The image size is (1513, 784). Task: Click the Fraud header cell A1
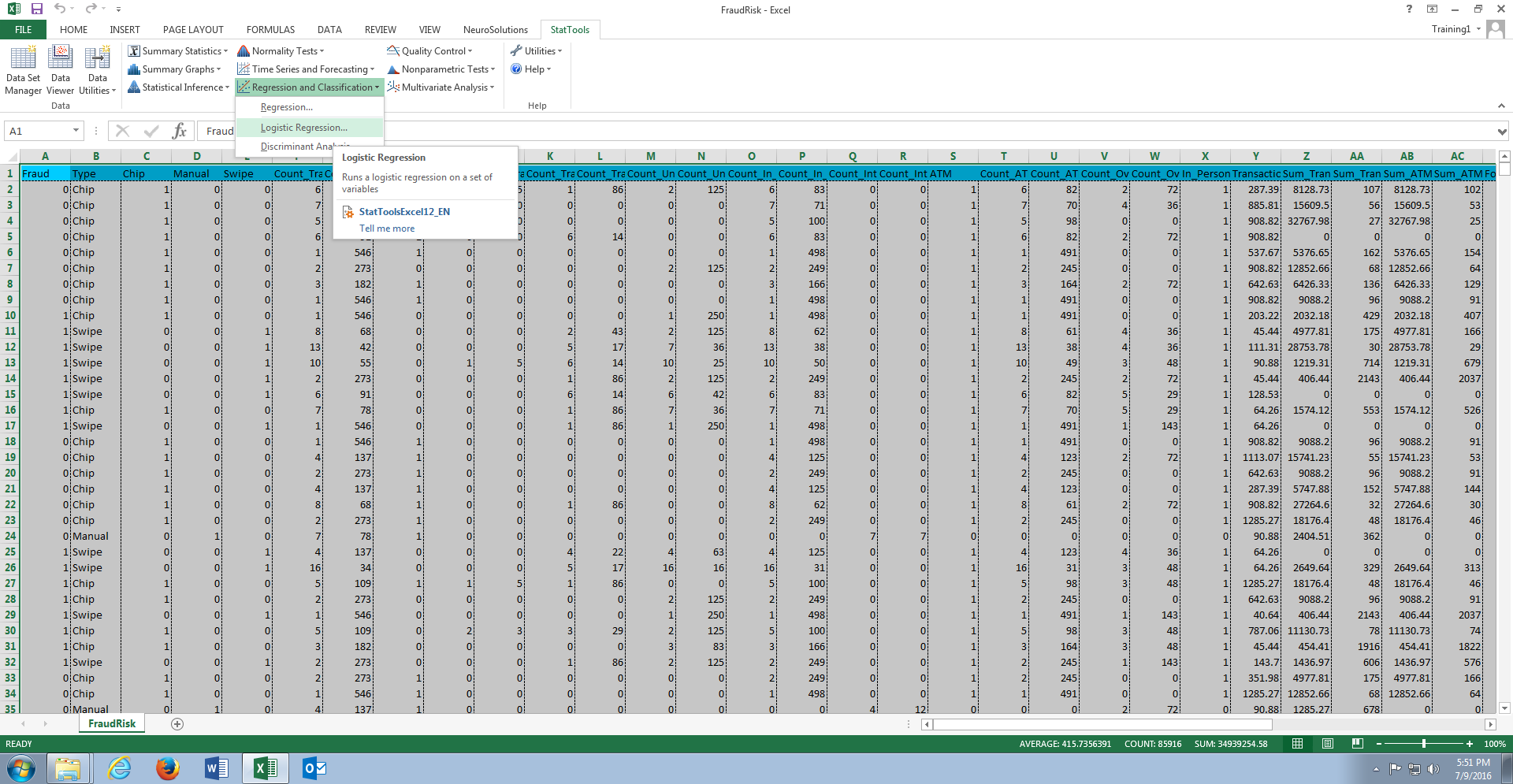pyautogui.click(x=46, y=173)
